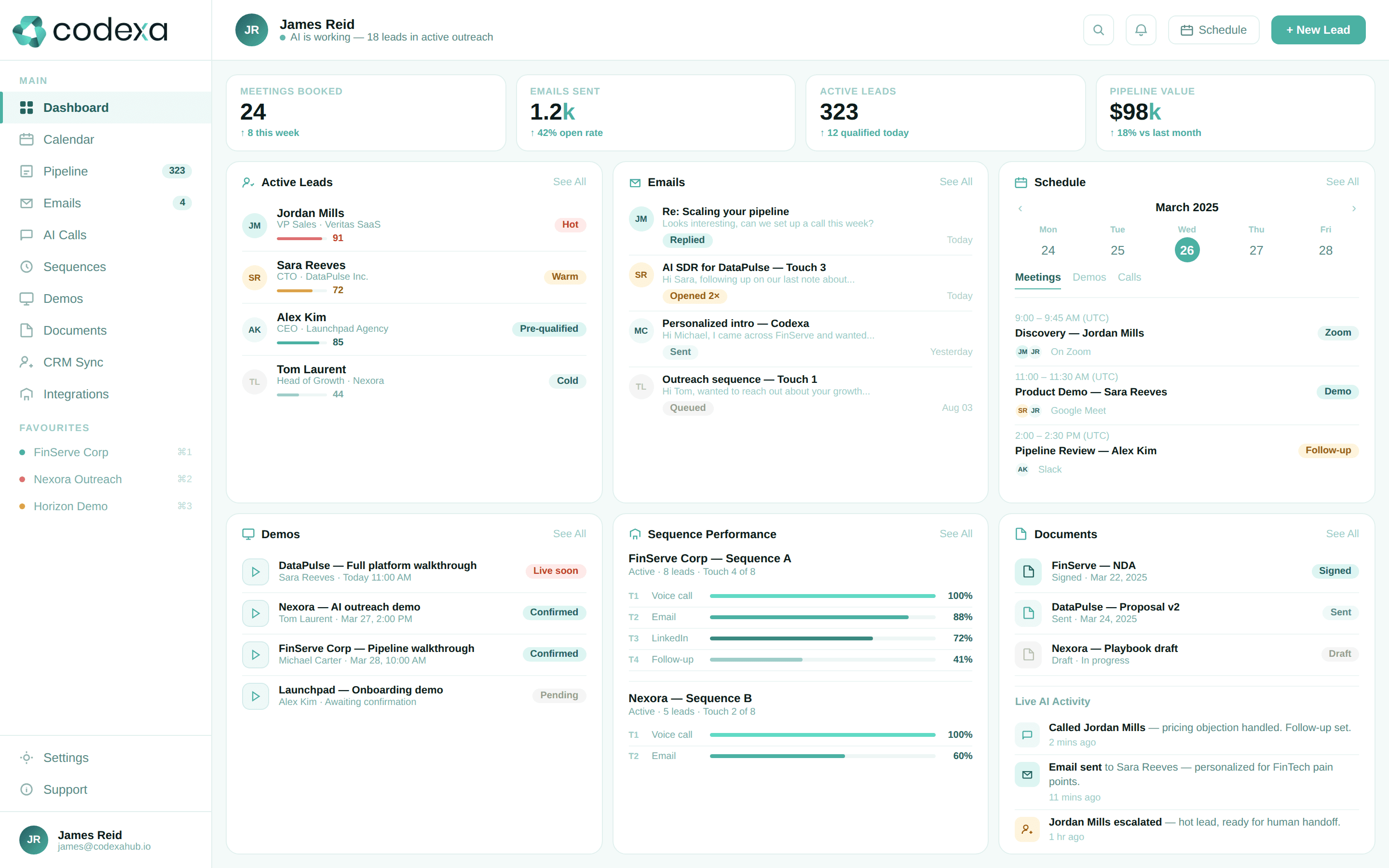Open FinServe Corp favourite
The image size is (1389, 868).
pos(70,452)
